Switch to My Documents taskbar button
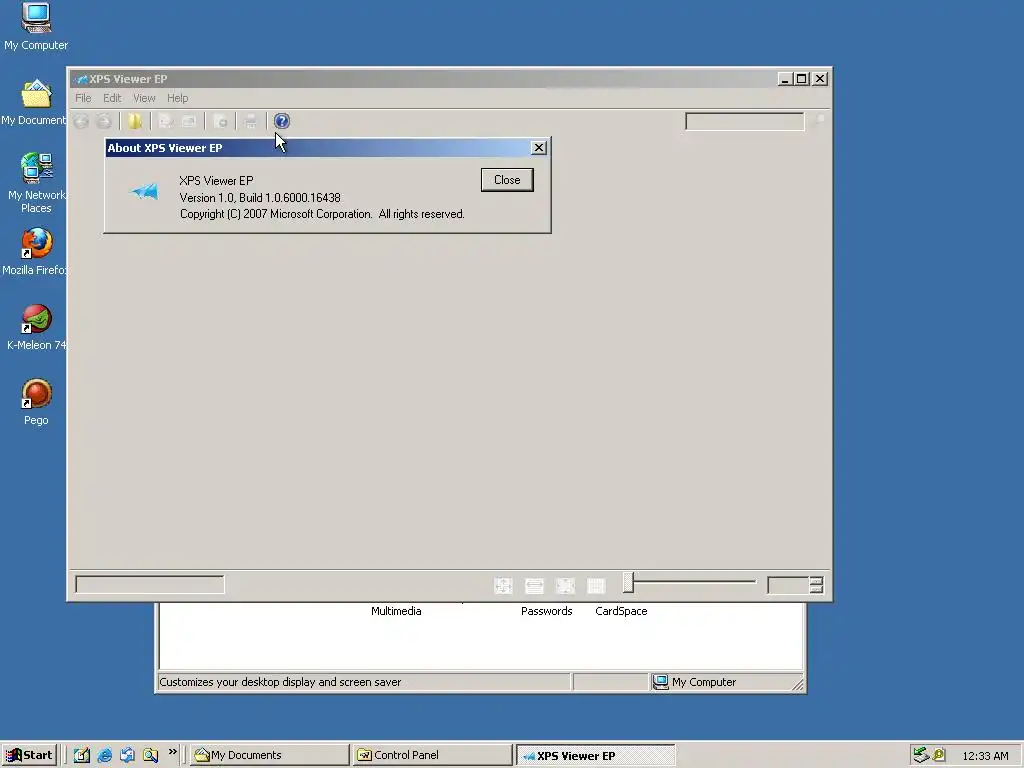This screenshot has width=1024, height=768. [x=270, y=755]
